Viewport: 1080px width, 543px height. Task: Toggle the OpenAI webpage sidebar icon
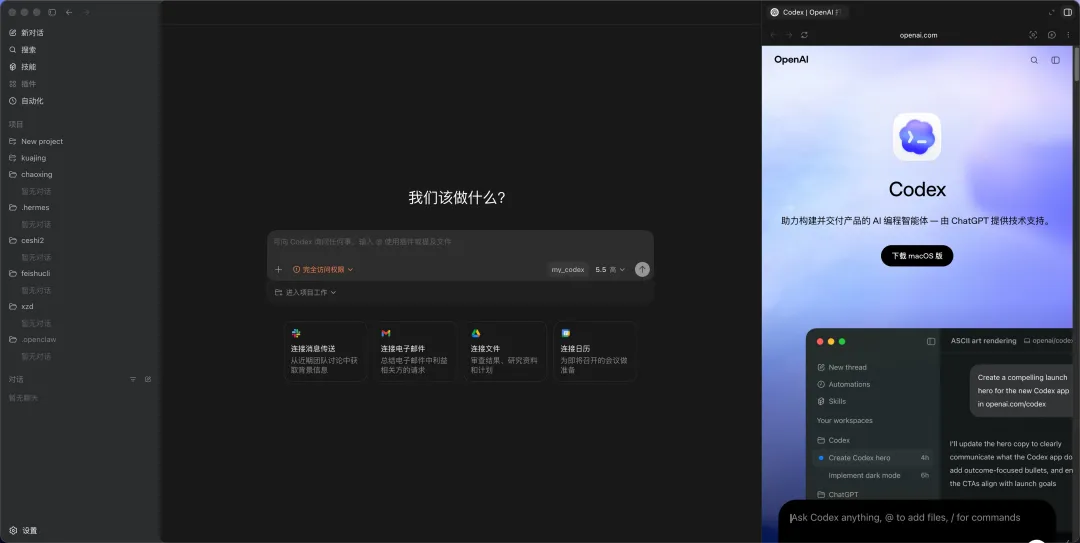coord(1055,60)
